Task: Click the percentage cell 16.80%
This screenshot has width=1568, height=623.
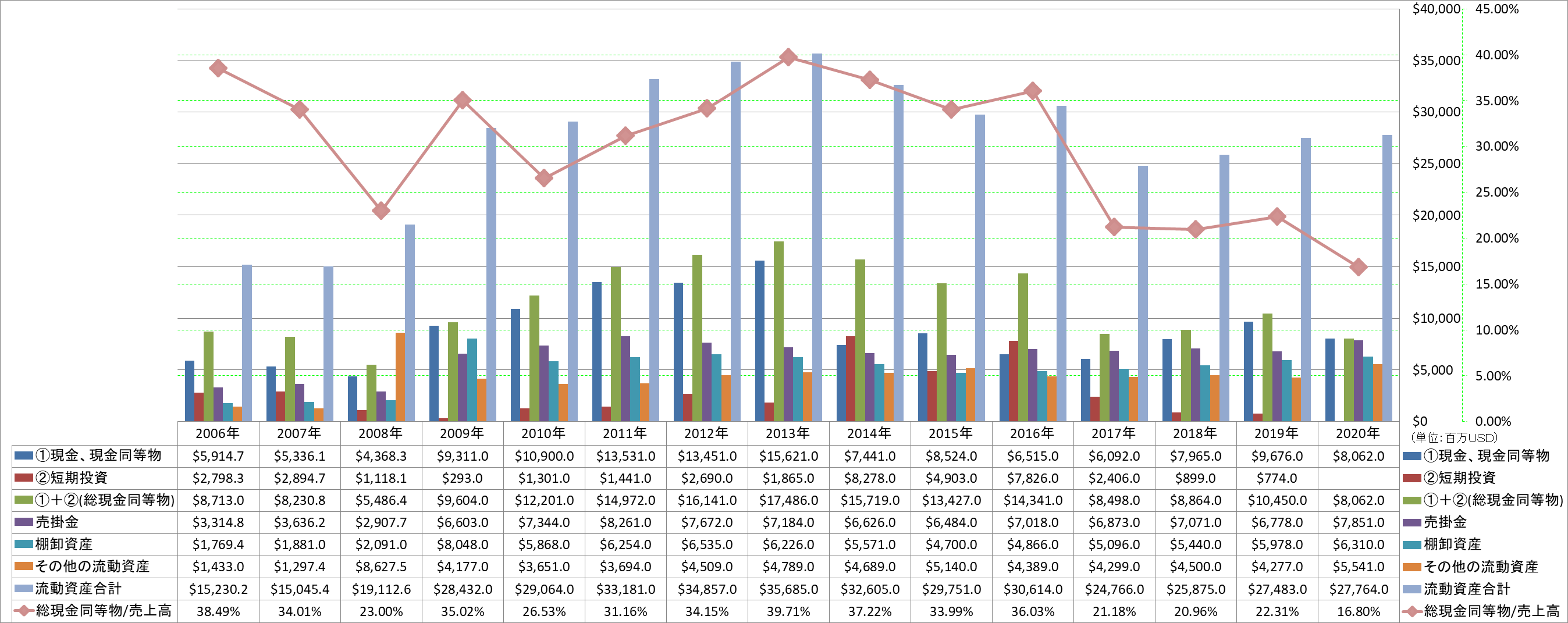Action: click(1358, 611)
